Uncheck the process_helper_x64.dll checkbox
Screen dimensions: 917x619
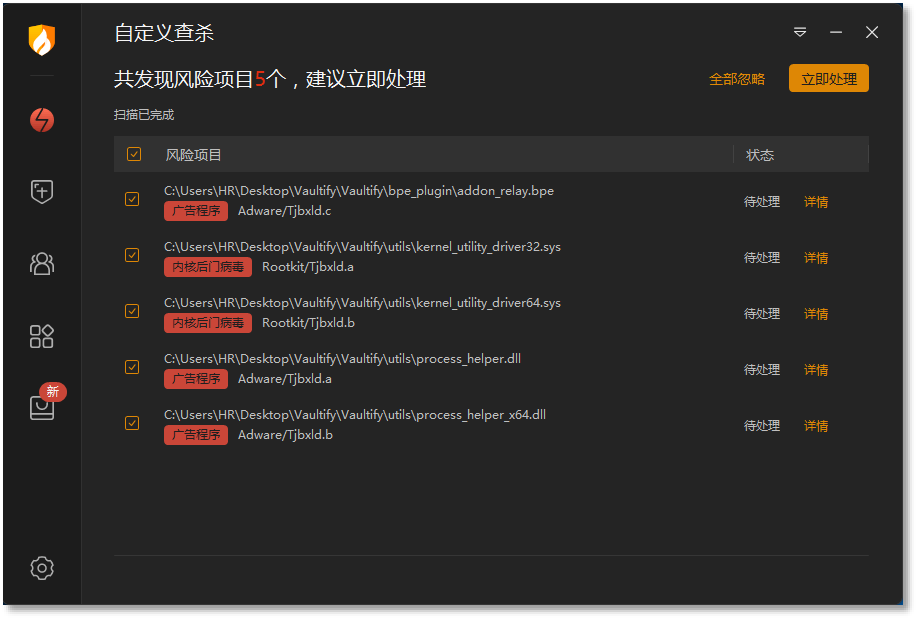coord(132,424)
